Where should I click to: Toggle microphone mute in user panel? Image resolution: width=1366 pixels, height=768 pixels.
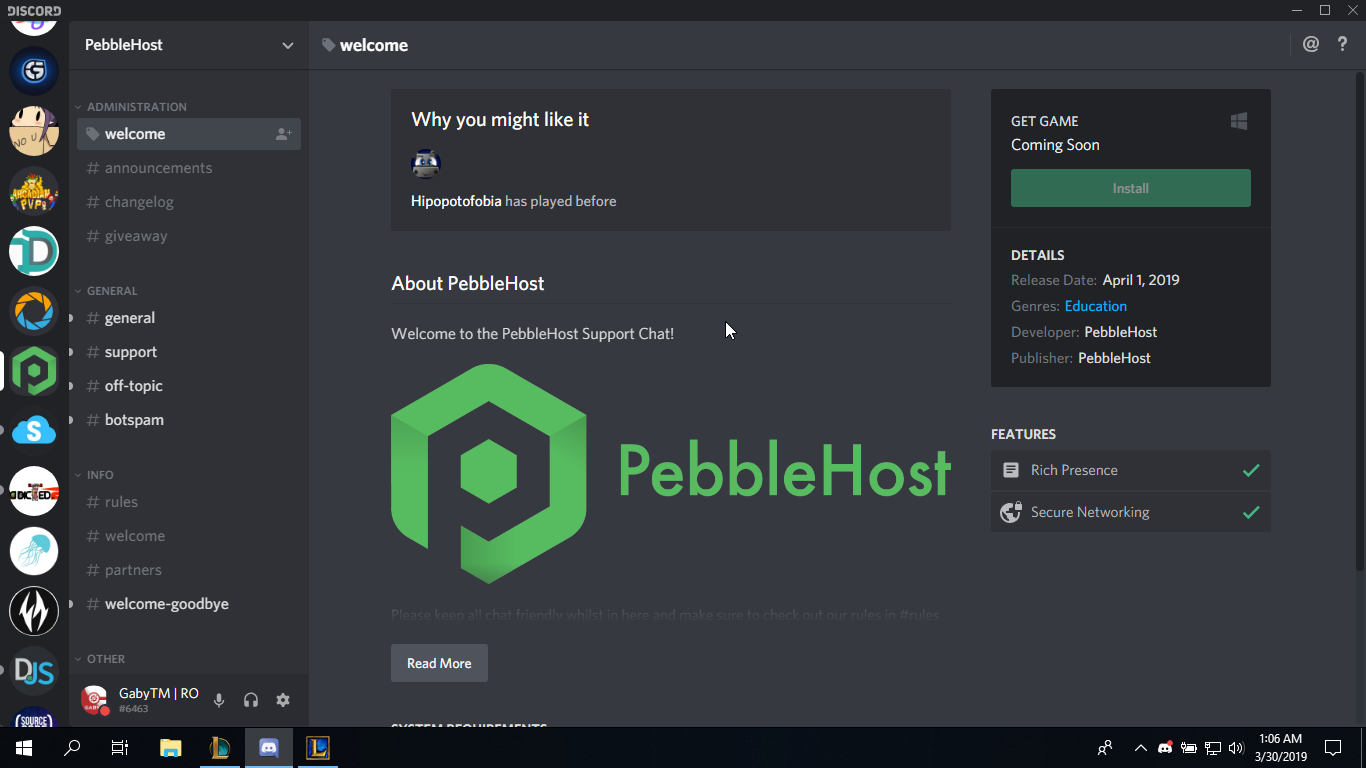point(219,700)
